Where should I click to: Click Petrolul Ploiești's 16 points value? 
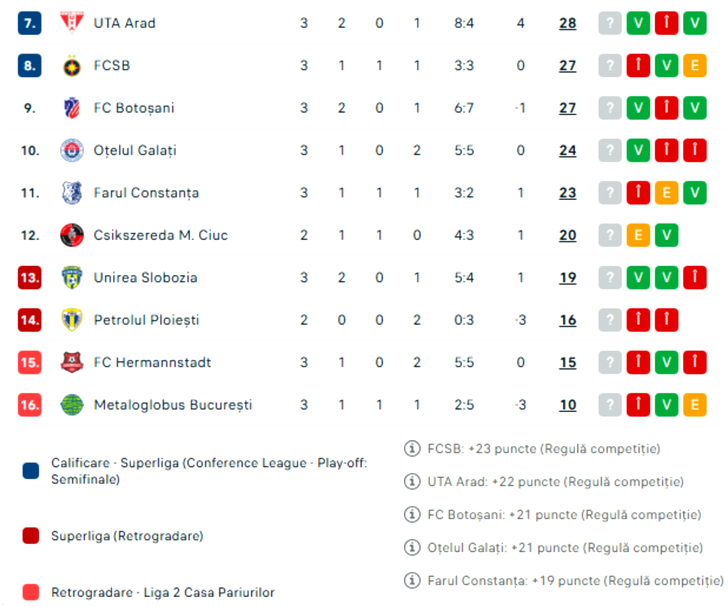tap(568, 320)
